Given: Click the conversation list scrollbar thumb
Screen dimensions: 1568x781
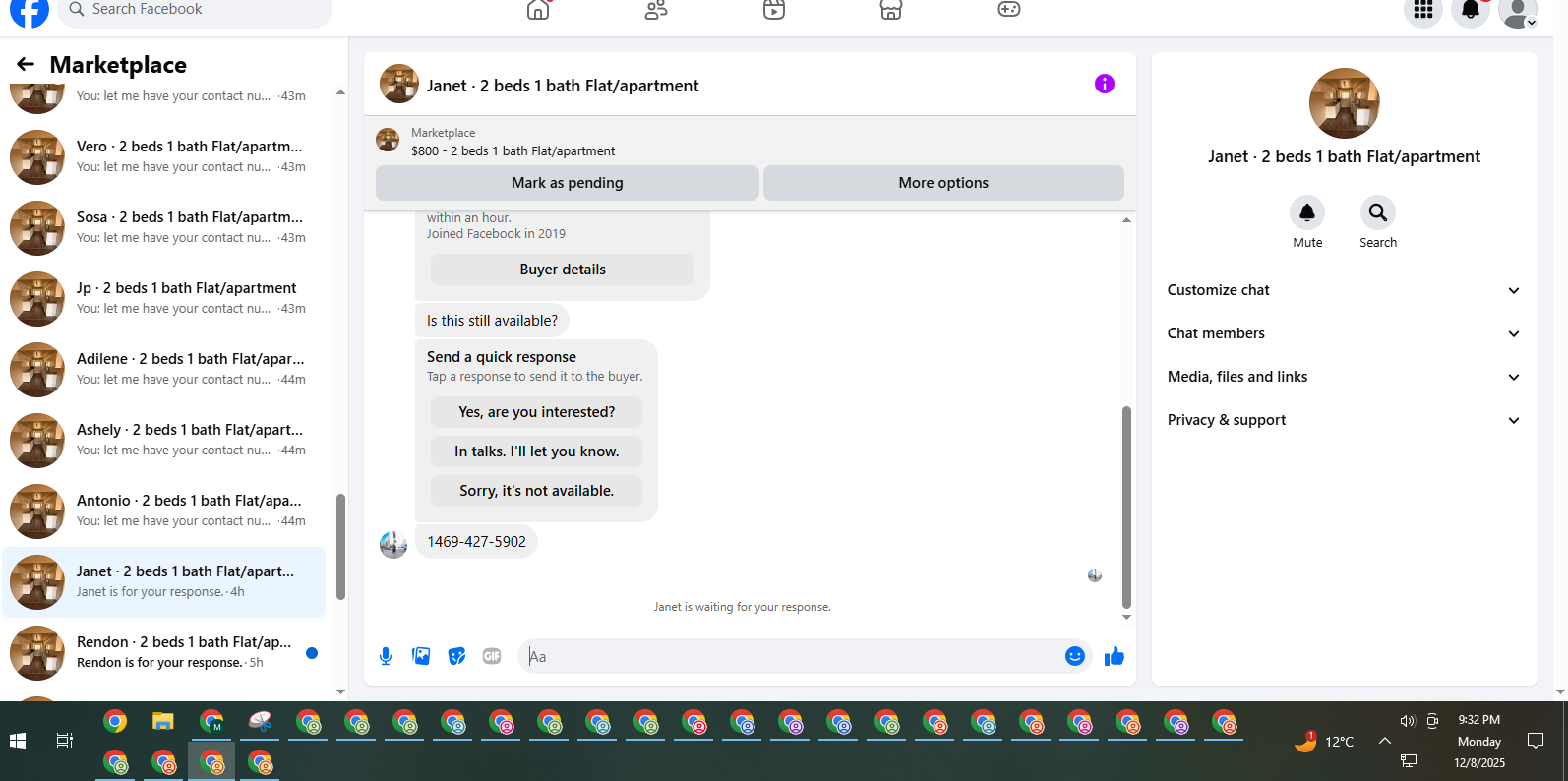Looking at the screenshot, I should (x=340, y=547).
